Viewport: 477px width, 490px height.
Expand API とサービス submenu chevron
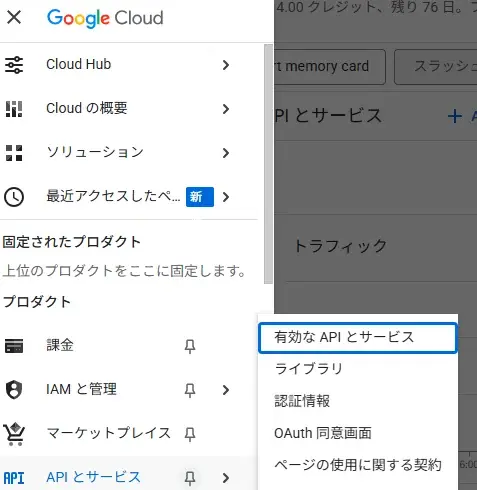pyautogui.click(x=226, y=478)
